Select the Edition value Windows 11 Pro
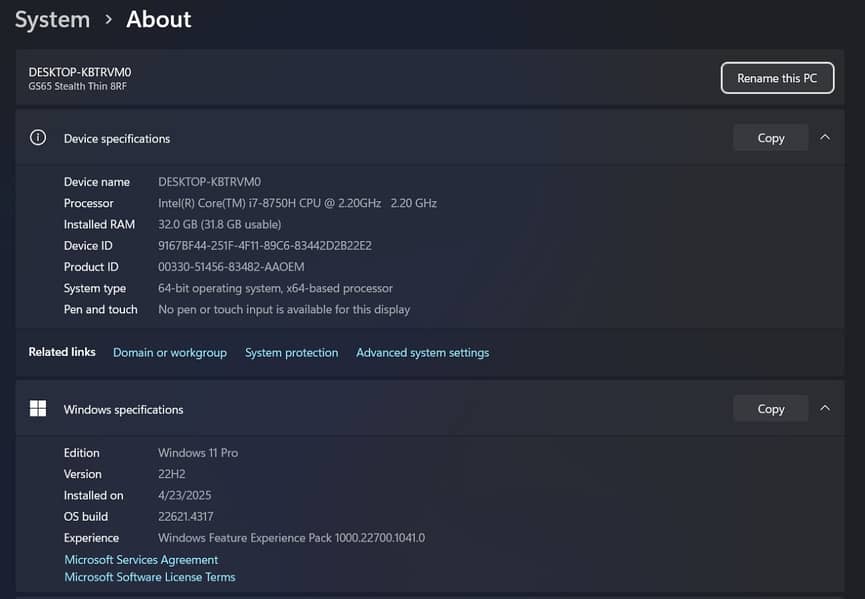The width and height of the screenshot is (865, 599). click(x=198, y=453)
